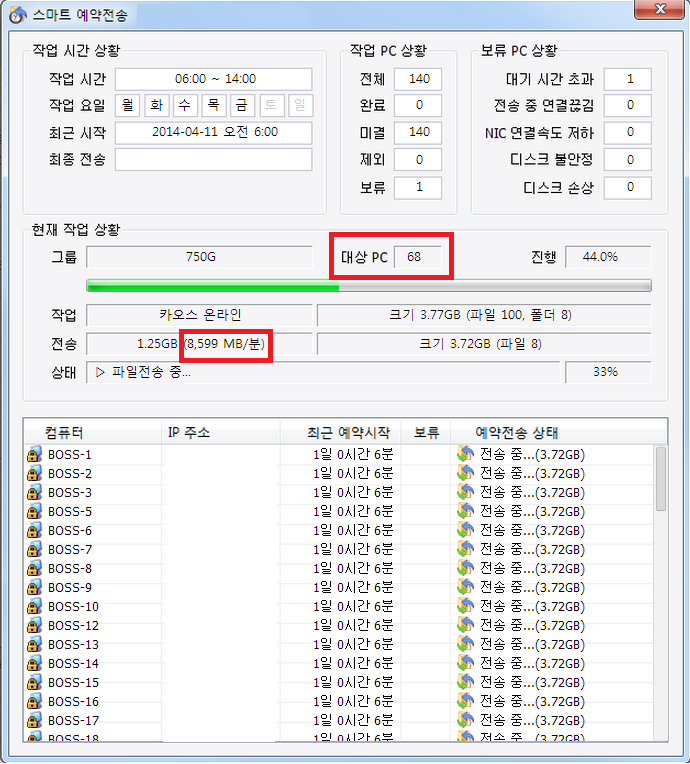690x764 pixels.
Task: Sort list by IP 주소 column header
Action: [x=188, y=433]
